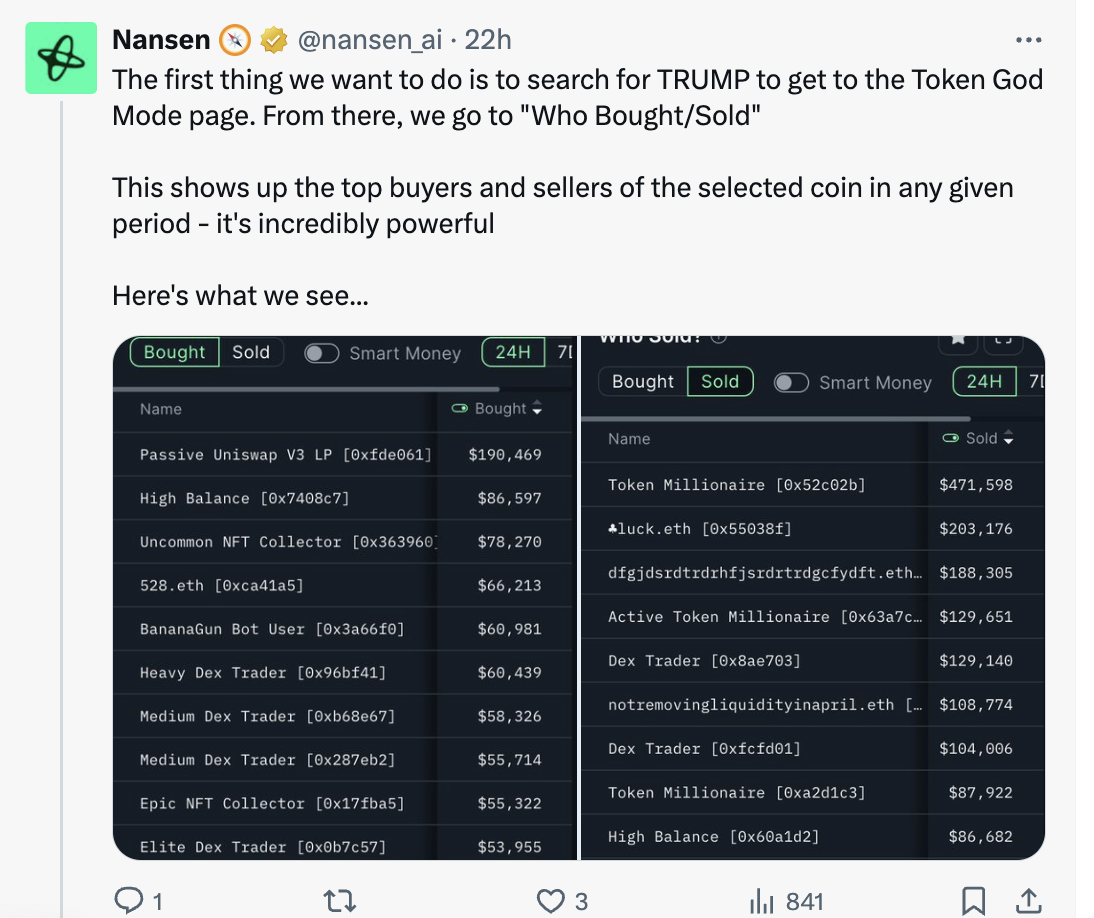Choose 24H period in right panel
Image resolution: width=1094 pixels, height=918 pixels.
[984, 382]
